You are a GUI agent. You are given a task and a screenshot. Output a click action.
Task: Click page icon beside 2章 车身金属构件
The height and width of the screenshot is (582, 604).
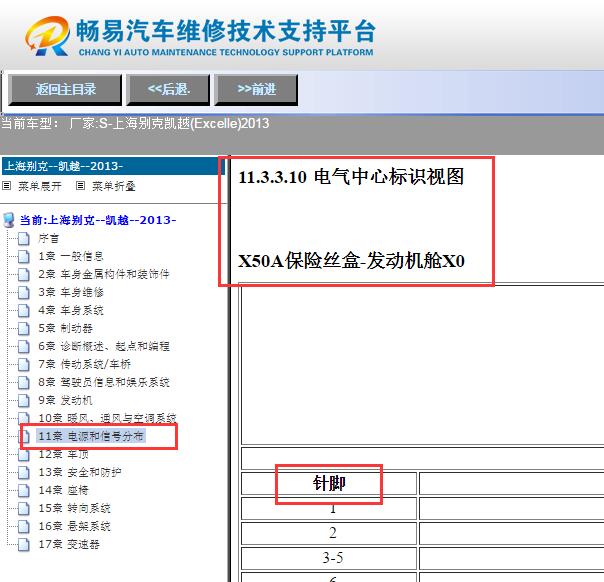coord(24,274)
